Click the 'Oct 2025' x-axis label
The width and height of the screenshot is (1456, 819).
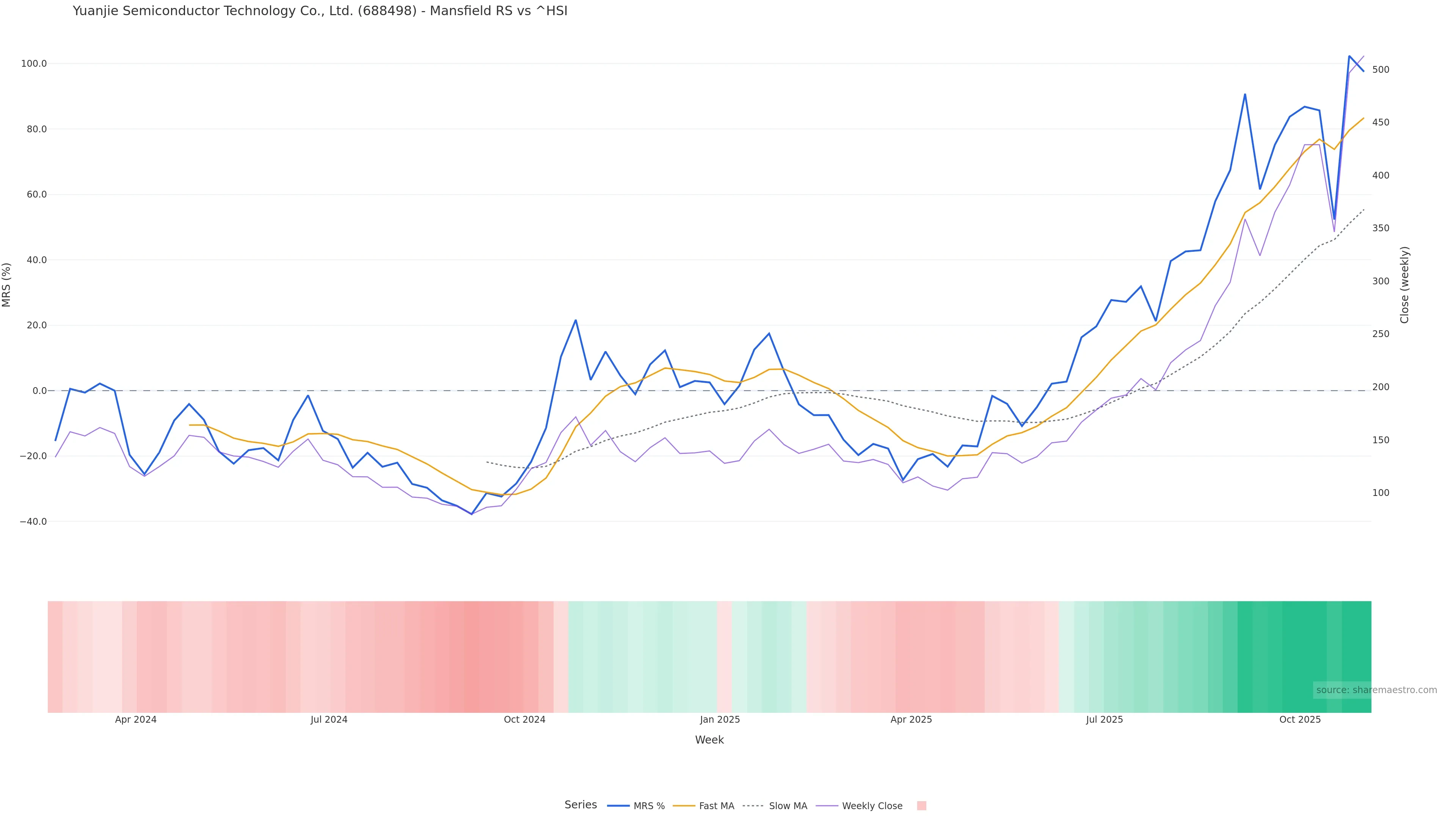[1300, 720]
